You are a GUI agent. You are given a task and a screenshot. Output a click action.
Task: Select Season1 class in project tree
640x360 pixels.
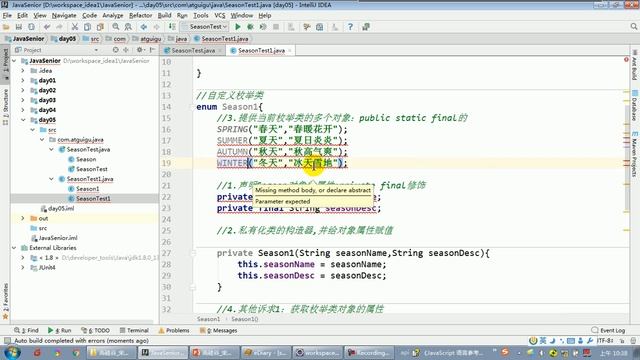[x=87, y=189]
